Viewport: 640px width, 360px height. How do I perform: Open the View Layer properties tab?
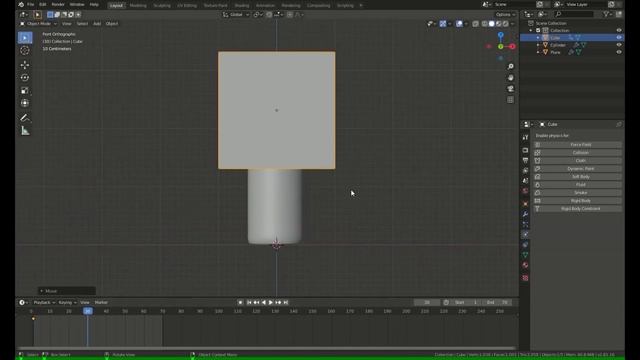[525, 171]
